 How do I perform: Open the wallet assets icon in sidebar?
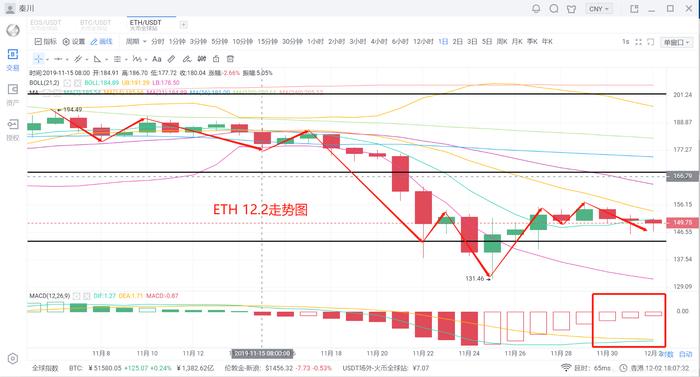[x=12, y=89]
